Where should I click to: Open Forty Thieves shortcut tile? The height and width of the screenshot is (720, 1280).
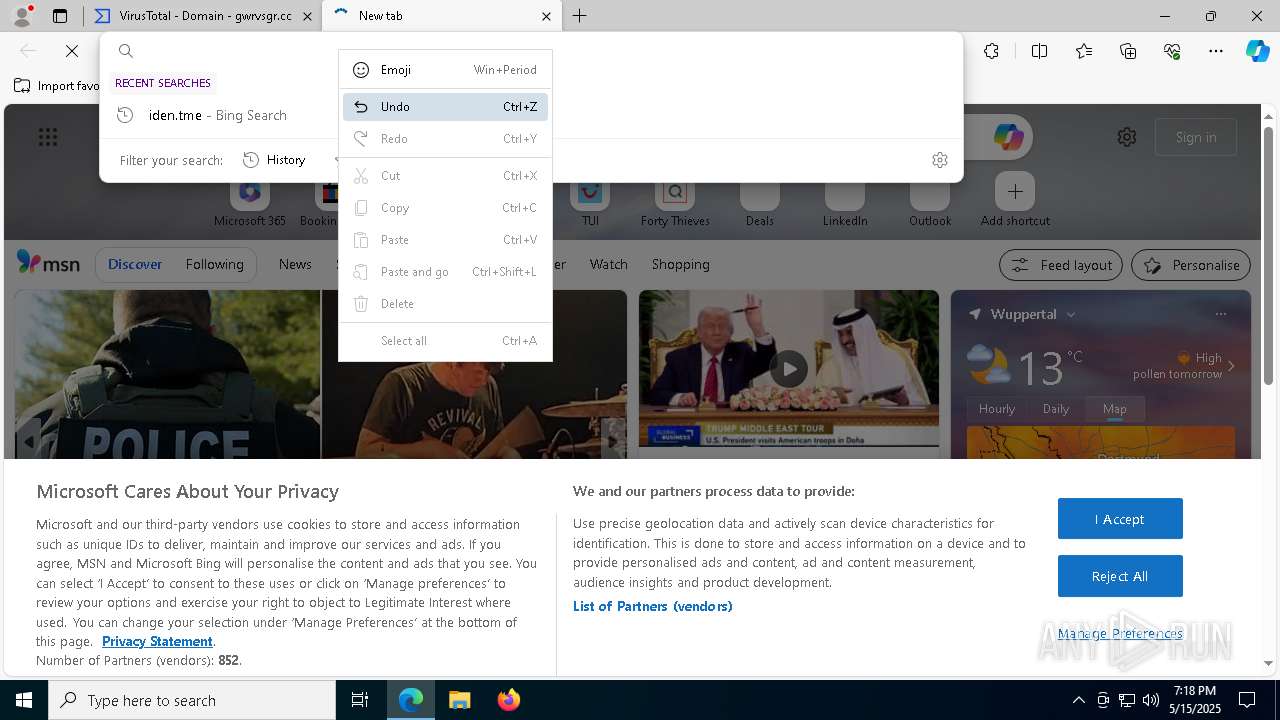(675, 203)
